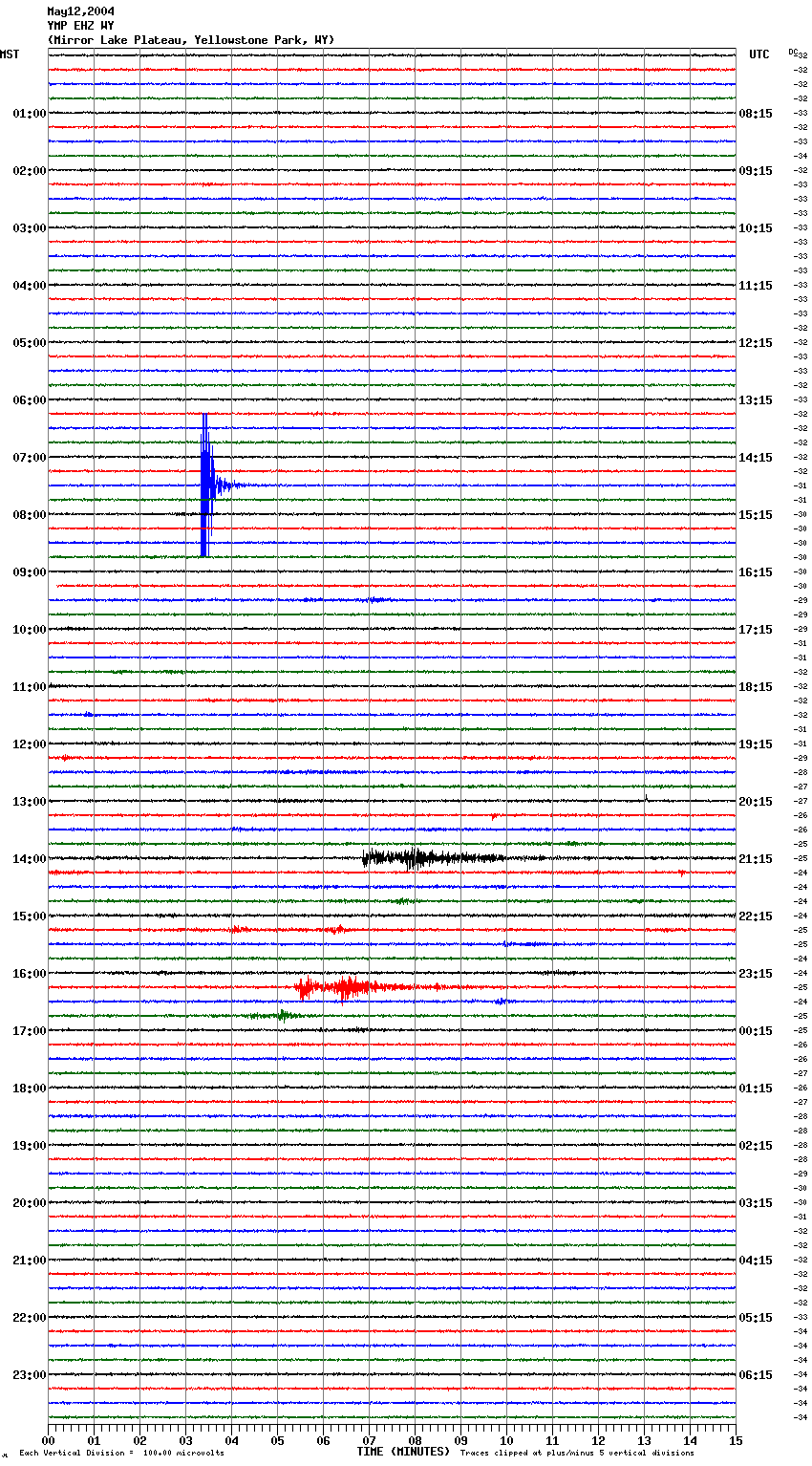Select the 01:00 MST row label
Screen dimensions: 812x1466
tap(30, 114)
